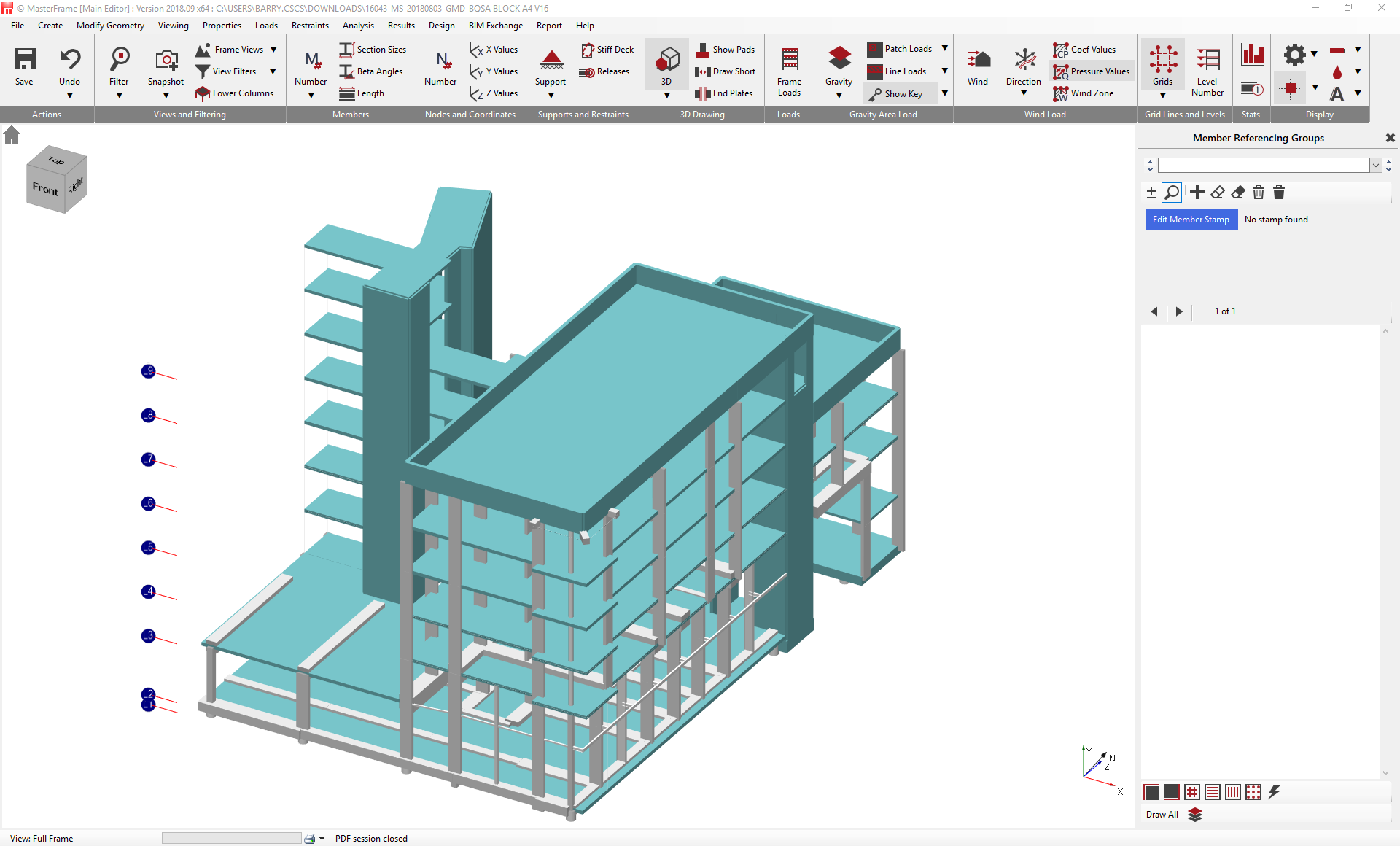Click the magnifier search icon in Member Referencing Groups
Screen dimensions: 1400x846
[x=1172, y=193]
